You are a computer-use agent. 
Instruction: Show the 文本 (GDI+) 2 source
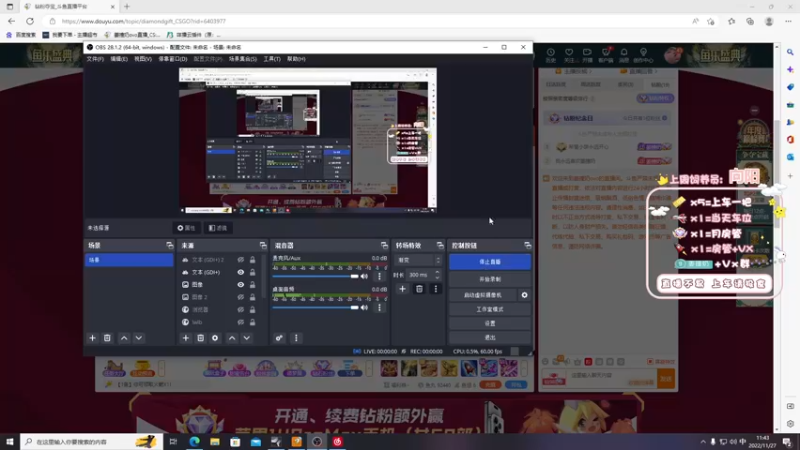[240, 260]
